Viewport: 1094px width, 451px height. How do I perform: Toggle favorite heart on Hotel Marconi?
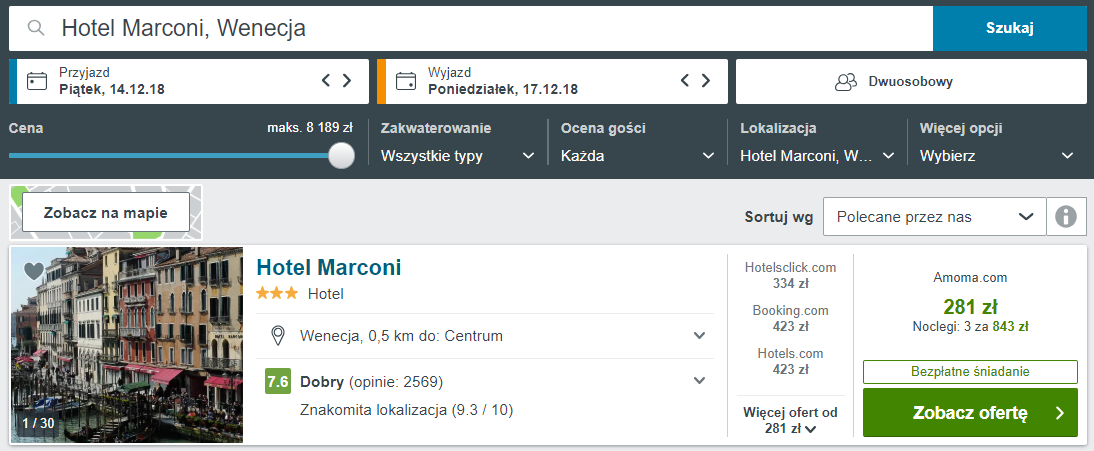pyautogui.click(x=33, y=271)
